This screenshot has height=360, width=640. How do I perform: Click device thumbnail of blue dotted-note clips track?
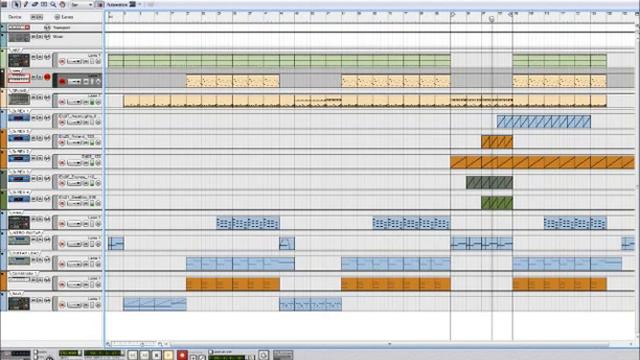[x=19, y=223]
